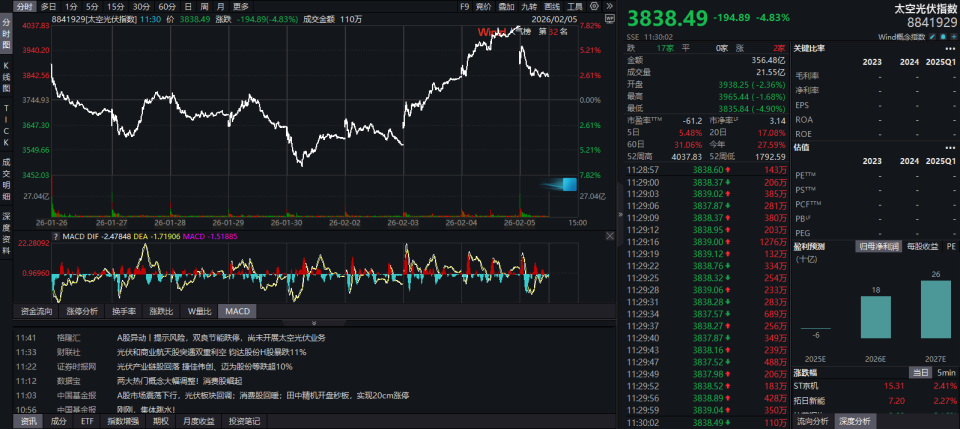
Task: Switch indicator to 资金流向
Action: pyautogui.click(x=36, y=311)
